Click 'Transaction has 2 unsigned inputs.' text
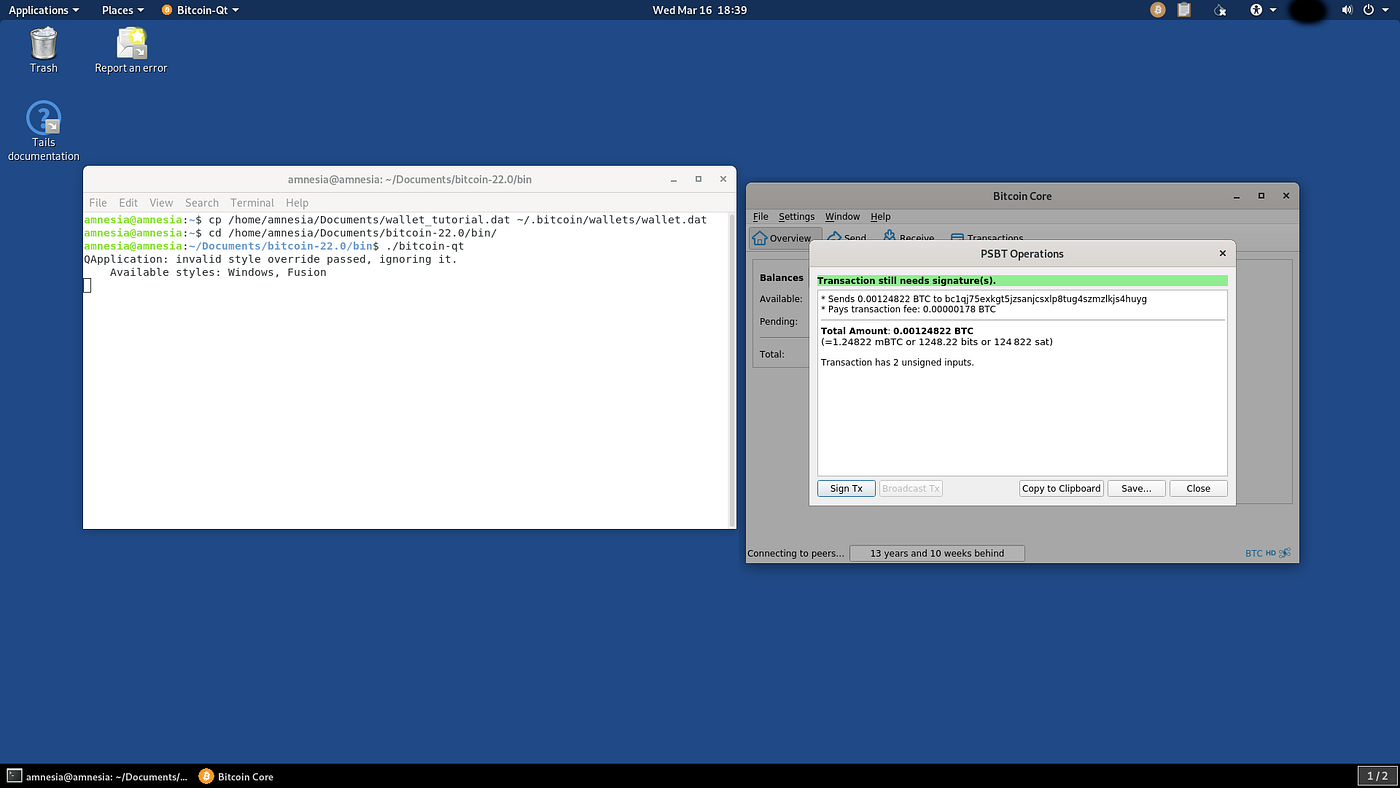 pos(897,362)
